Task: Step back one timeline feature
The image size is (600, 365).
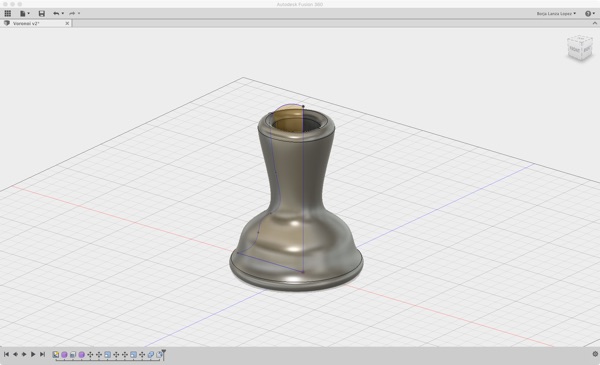Action: [15, 354]
